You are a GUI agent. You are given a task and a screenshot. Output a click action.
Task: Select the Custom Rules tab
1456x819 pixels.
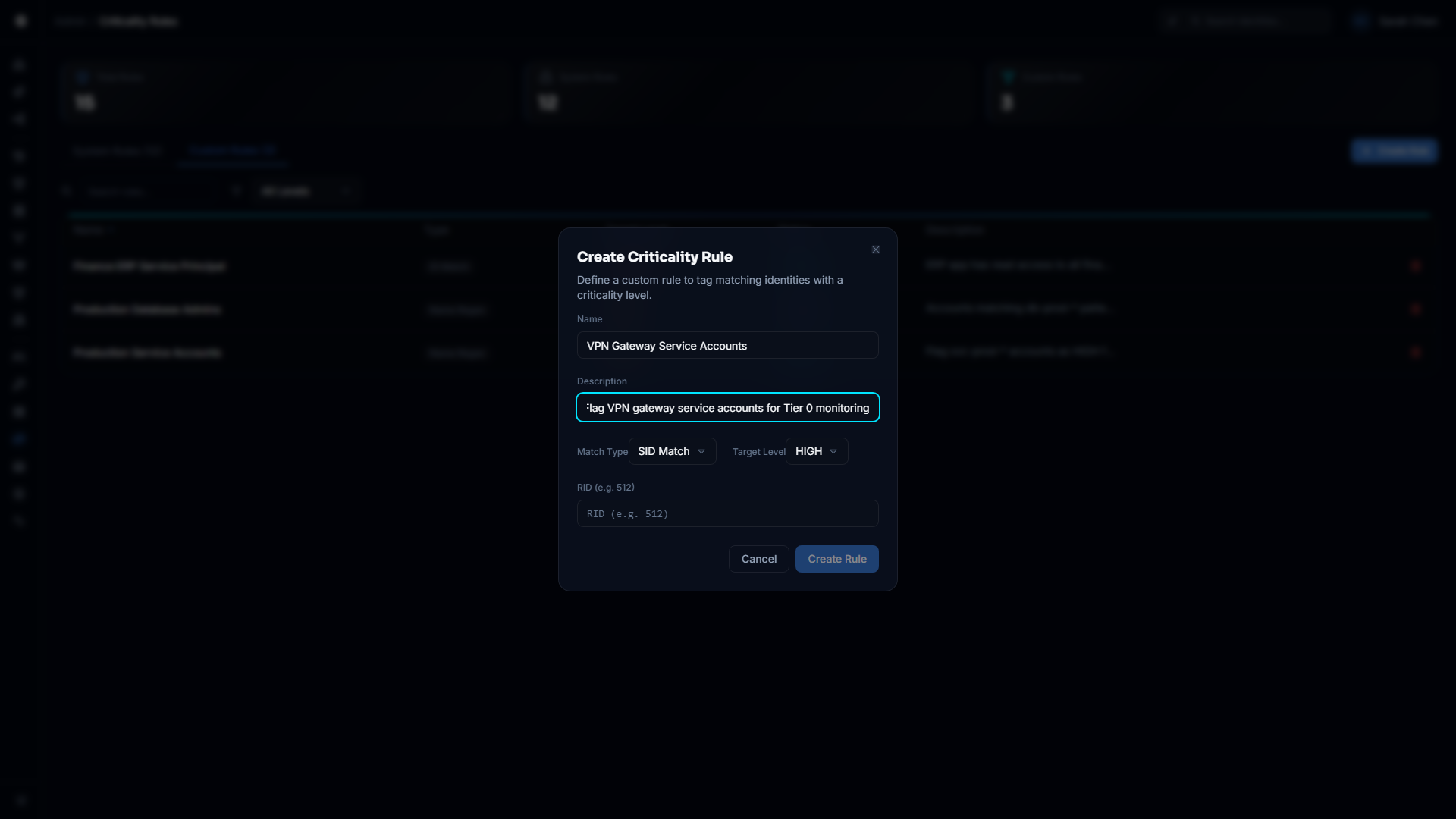click(232, 150)
